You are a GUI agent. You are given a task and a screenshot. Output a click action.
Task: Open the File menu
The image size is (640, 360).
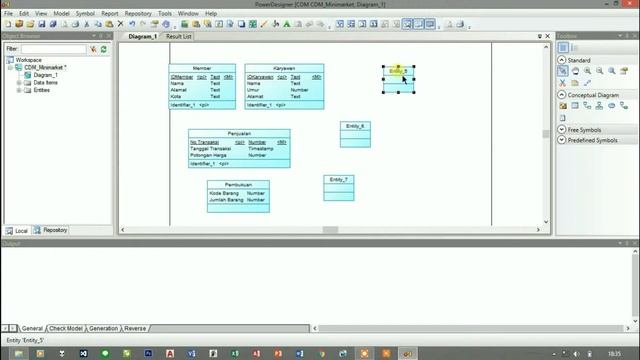[x=8, y=13]
